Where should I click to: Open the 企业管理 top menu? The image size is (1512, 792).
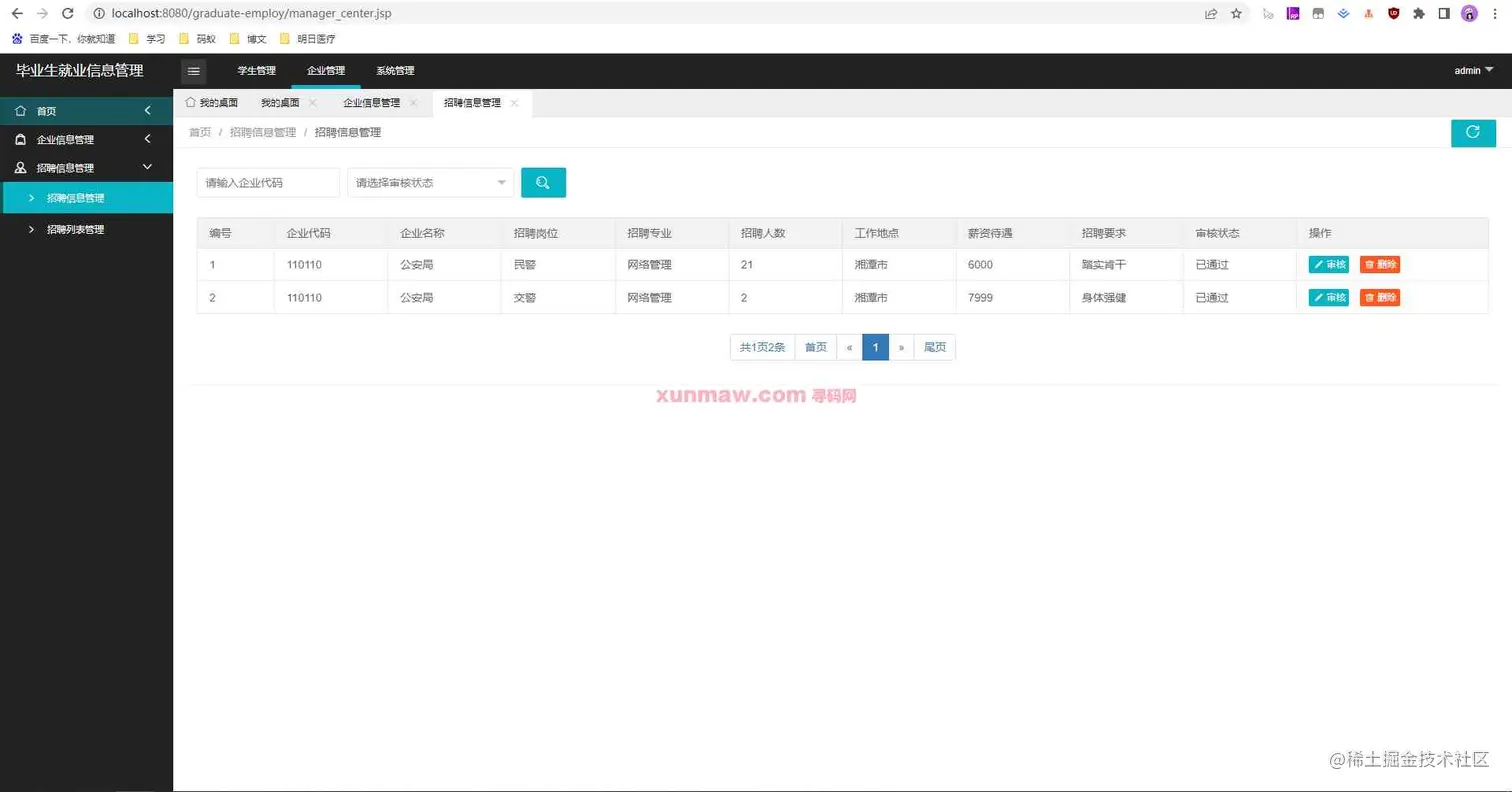[x=326, y=71]
